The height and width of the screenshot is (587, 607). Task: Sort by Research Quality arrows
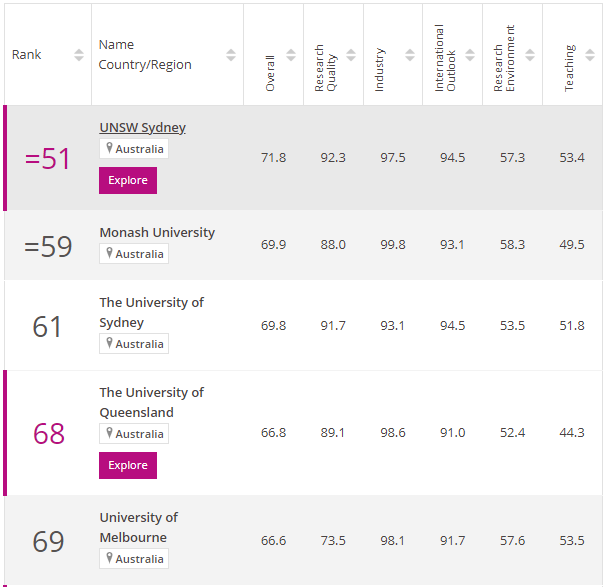351,55
